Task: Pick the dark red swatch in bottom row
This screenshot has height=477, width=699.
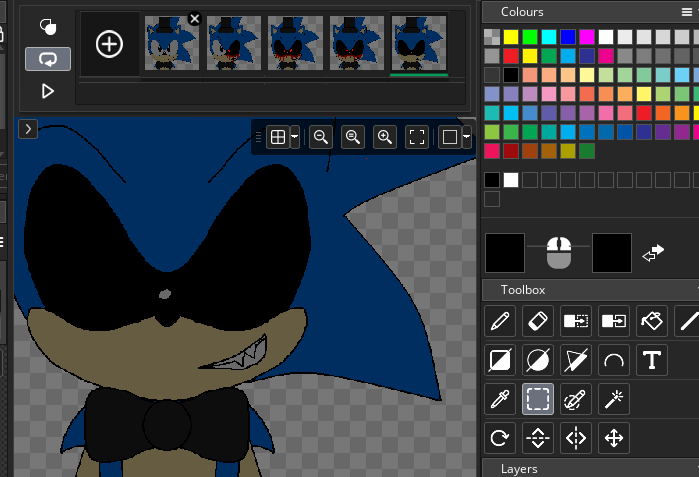Action: coord(511,151)
